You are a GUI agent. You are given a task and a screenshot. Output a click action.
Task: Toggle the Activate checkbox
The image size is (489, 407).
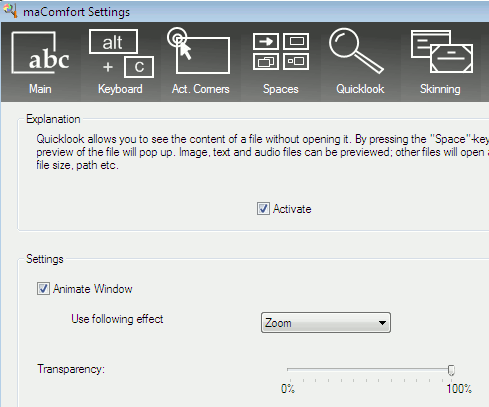(x=263, y=209)
